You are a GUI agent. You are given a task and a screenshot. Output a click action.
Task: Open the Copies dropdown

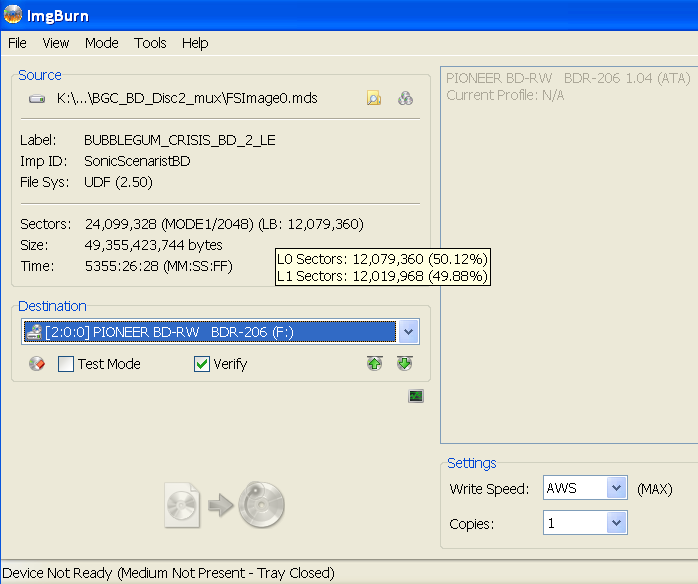click(x=617, y=523)
